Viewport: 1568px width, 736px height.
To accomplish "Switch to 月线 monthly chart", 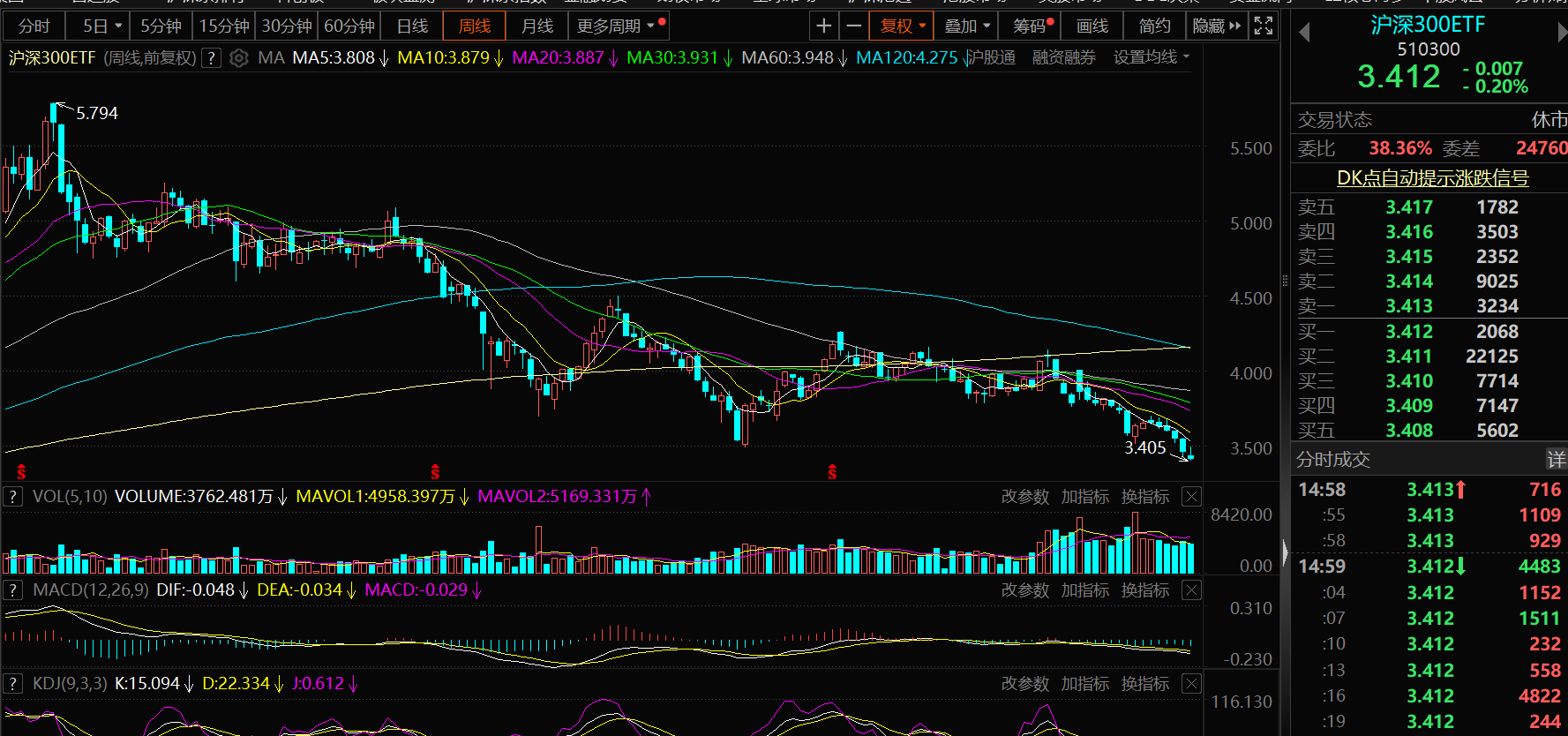I will coord(537,26).
